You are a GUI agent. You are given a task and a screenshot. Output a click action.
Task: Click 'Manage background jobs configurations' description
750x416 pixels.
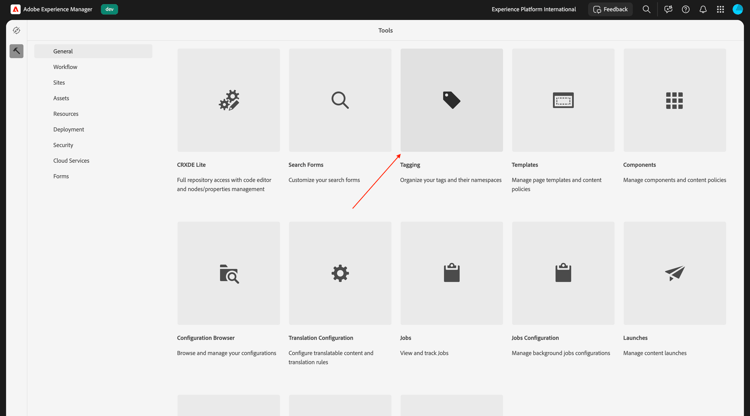561,353
